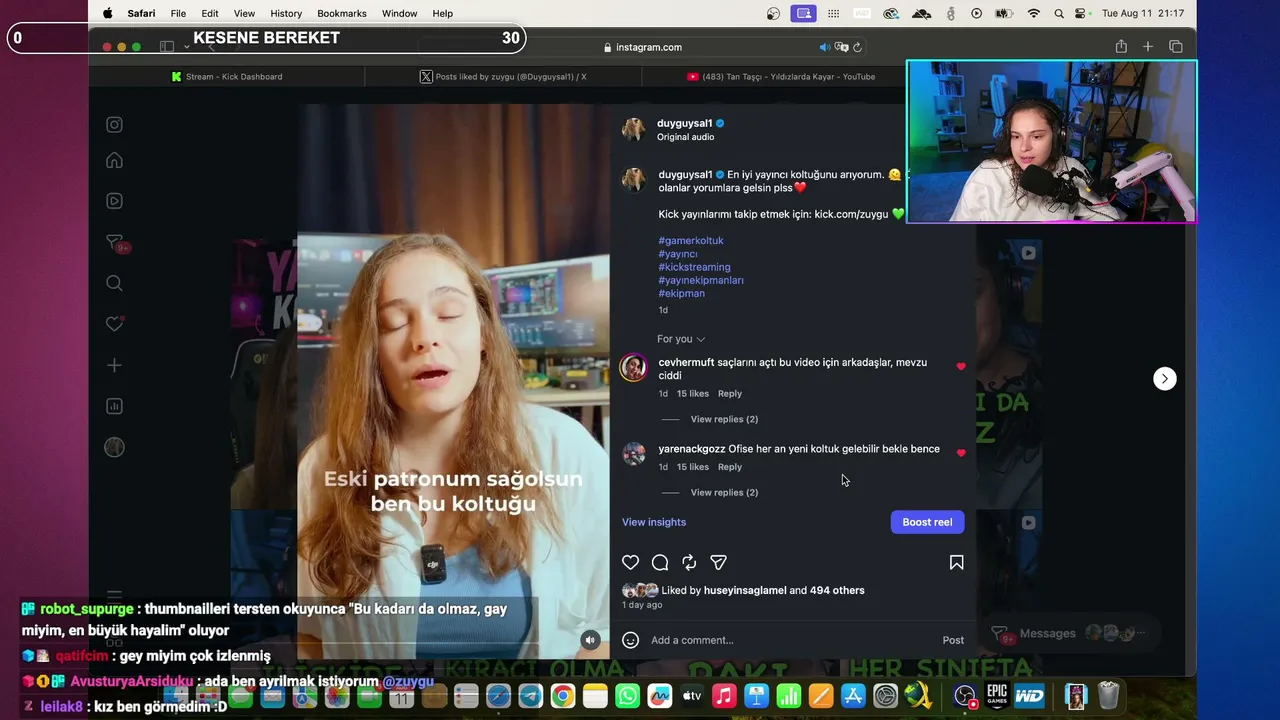Open the emoji picker beside the comment field
1280x720 pixels.
pos(630,640)
